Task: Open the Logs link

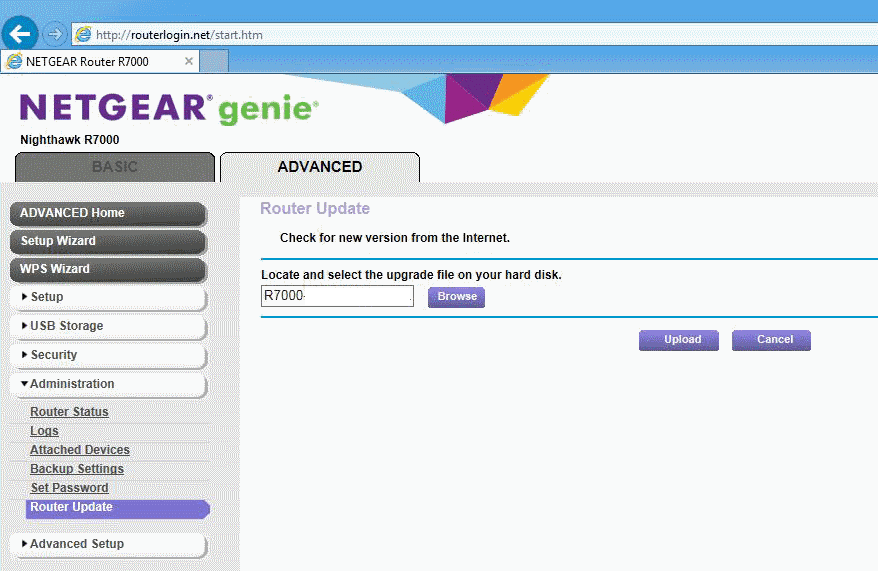Action: tap(44, 431)
